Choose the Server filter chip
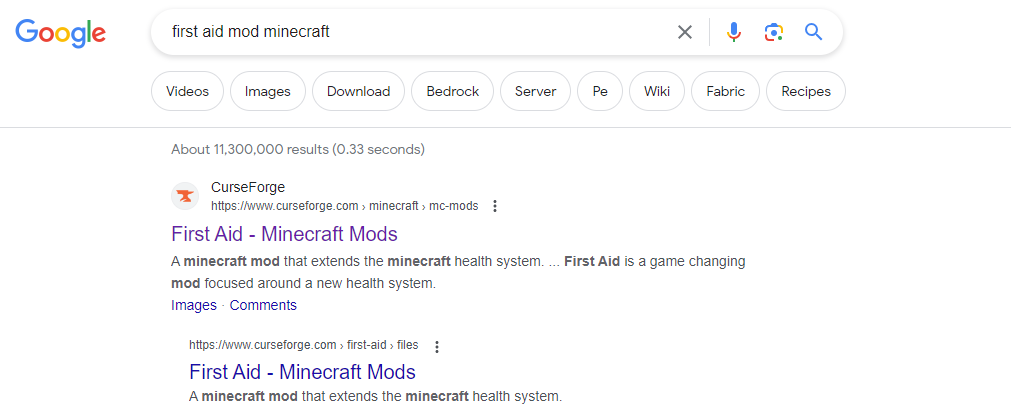Viewport: 1011px width, 413px height. 535,91
